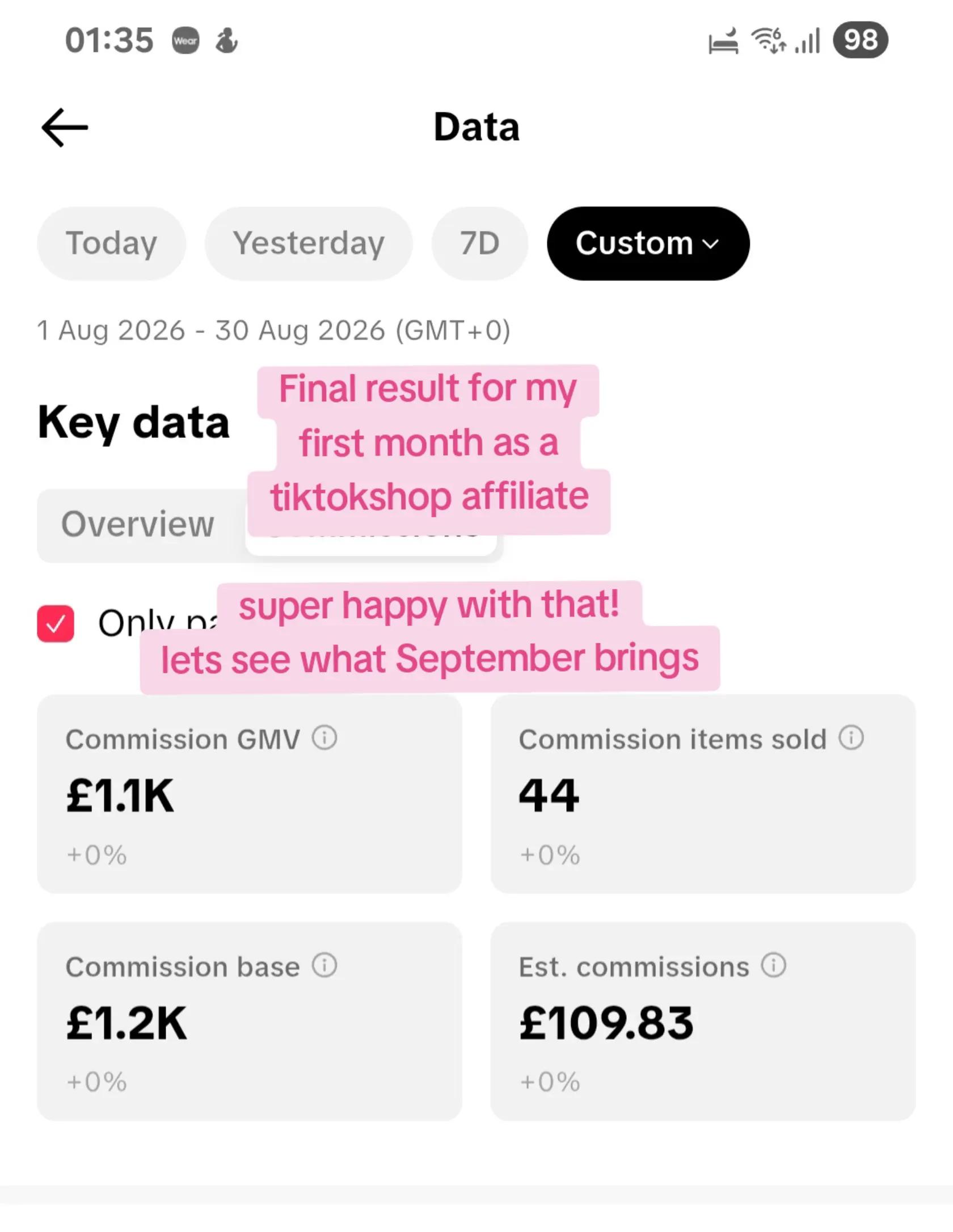Expand the Custom date range dropdown
Image resolution: width=953 pixels, height=1232 pixels.
tap(648, 243)
